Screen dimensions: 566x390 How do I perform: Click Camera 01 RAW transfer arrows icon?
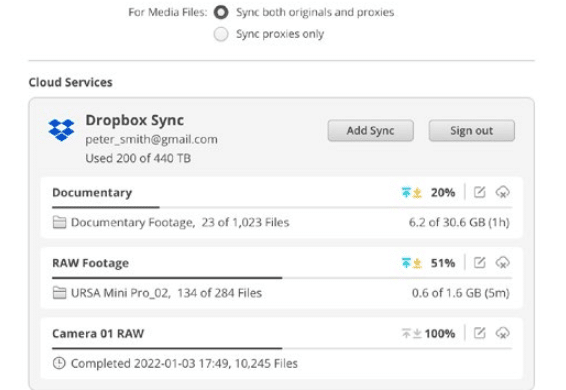[x=412, y=333]
